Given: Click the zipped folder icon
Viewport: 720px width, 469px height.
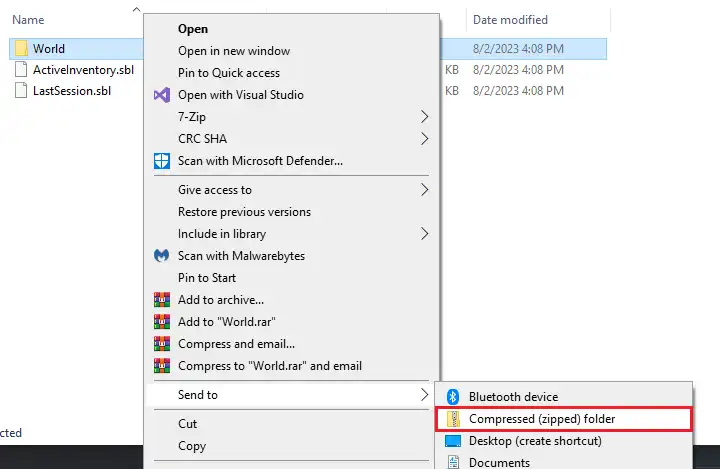Looking at the screenshot, I should coord(453,419).
